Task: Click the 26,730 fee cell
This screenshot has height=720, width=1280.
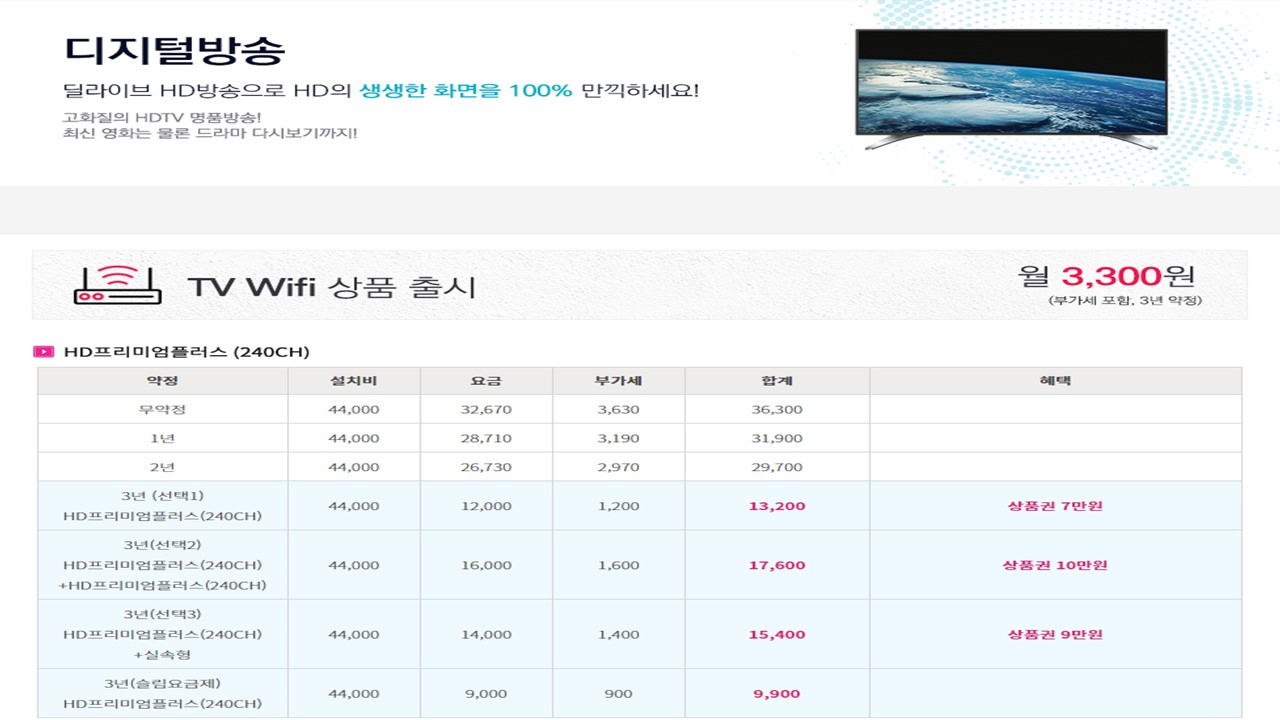Action: click(x=486, y=467)
